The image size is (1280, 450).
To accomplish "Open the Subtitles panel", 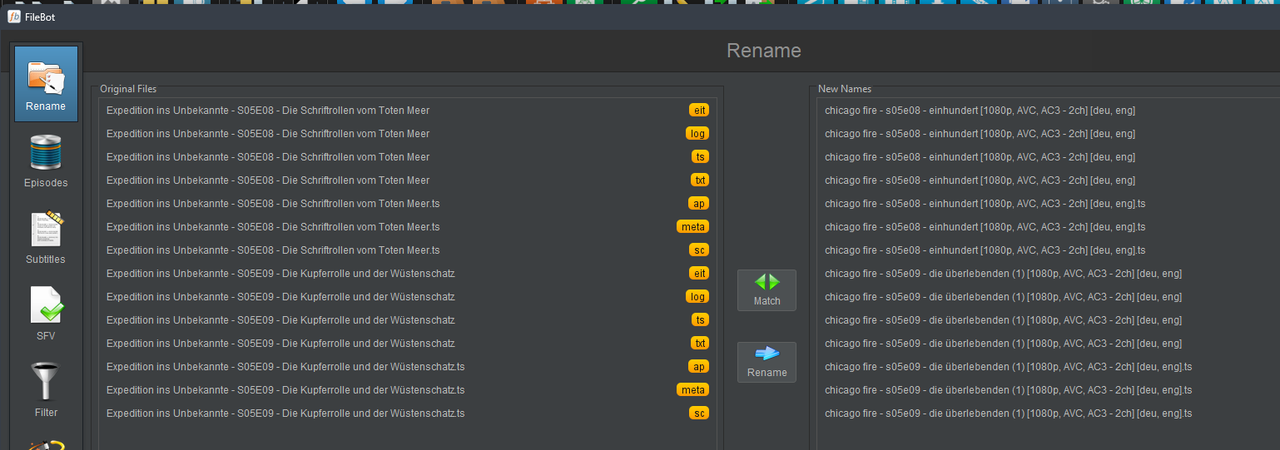I will click(46, 238).
